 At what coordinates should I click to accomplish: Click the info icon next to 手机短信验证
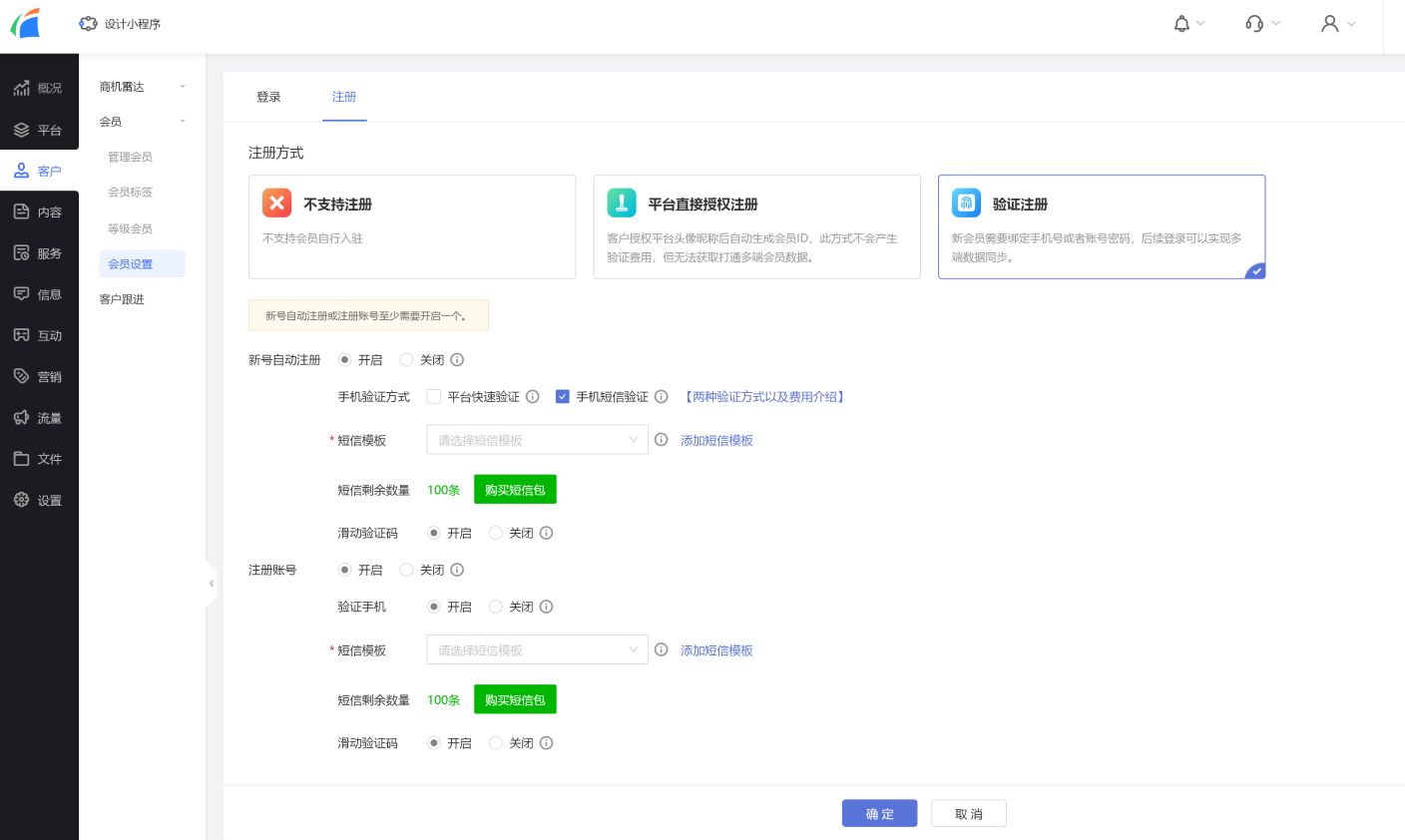(x=662, y=397)
